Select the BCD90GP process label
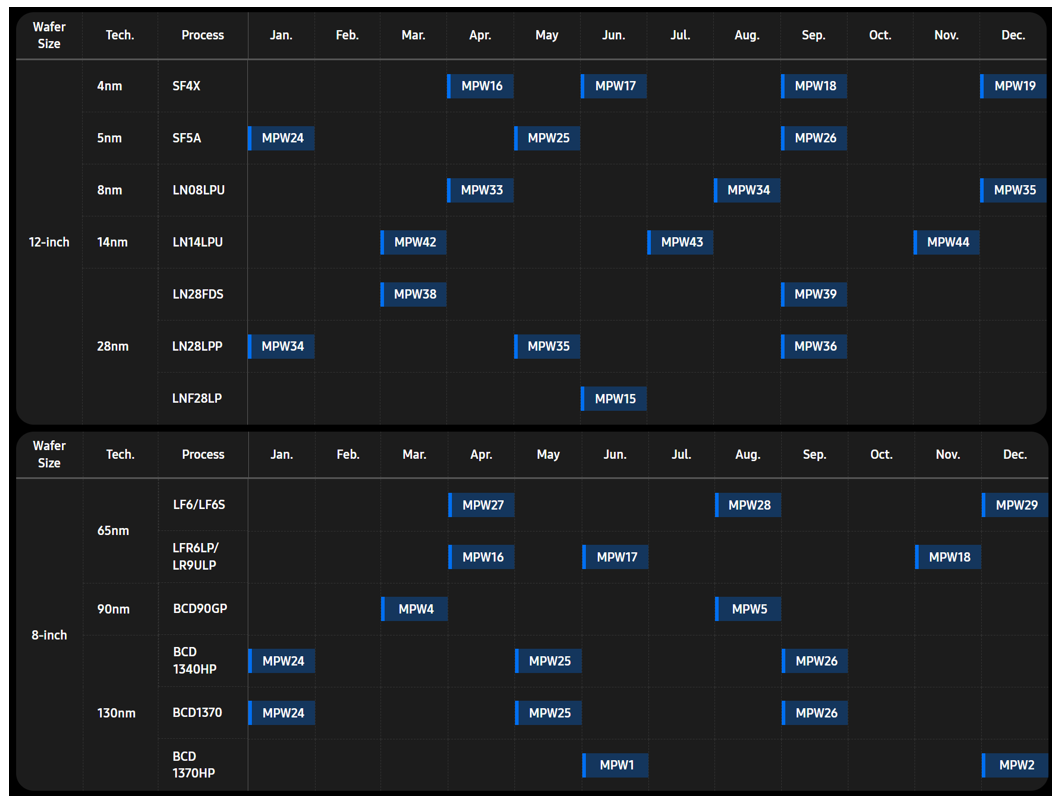Image resolution: width=1056 pixels, height=801 pixels. tap(200, 609)
